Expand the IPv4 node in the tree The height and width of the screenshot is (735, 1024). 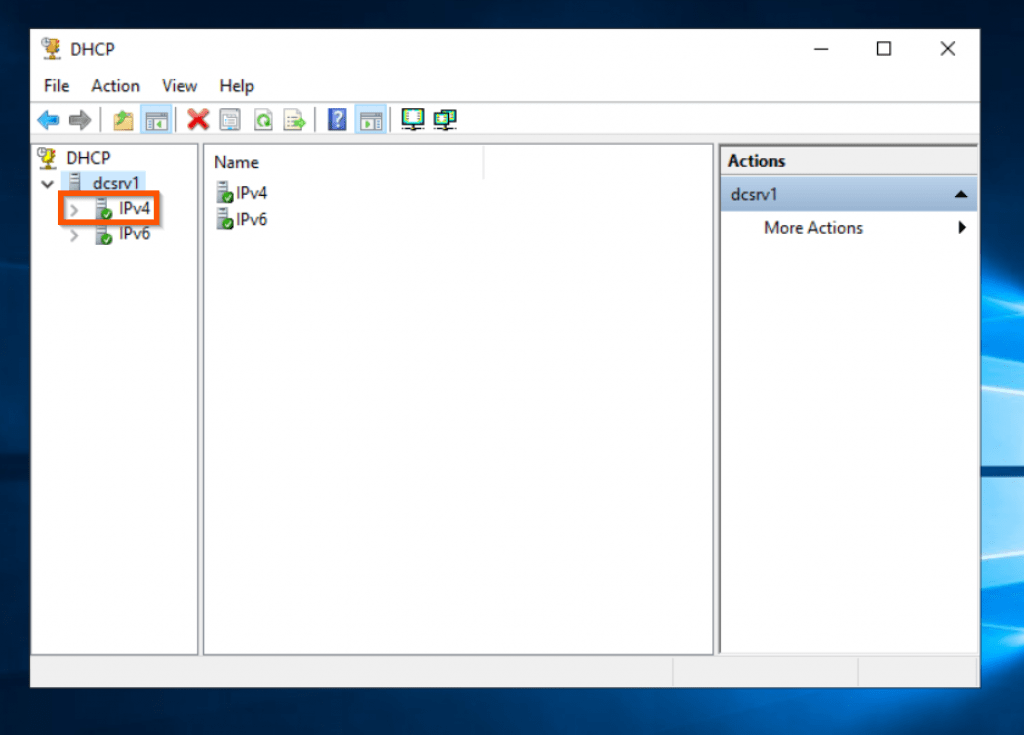point(72,209)
